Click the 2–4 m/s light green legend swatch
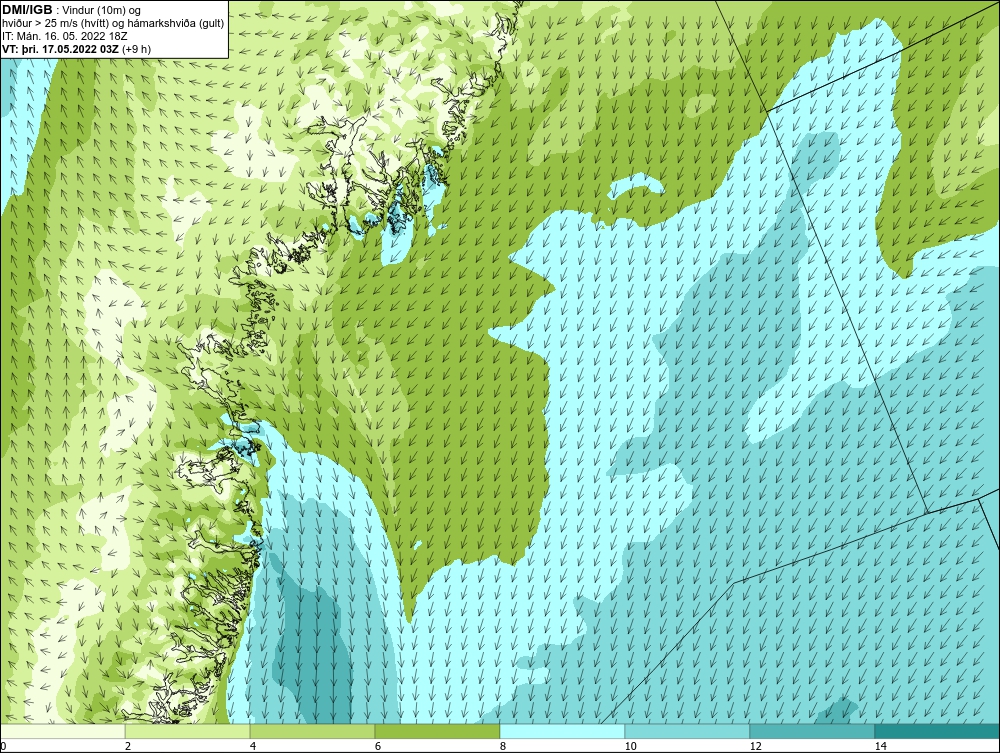1000x753 pixels. 188,731
